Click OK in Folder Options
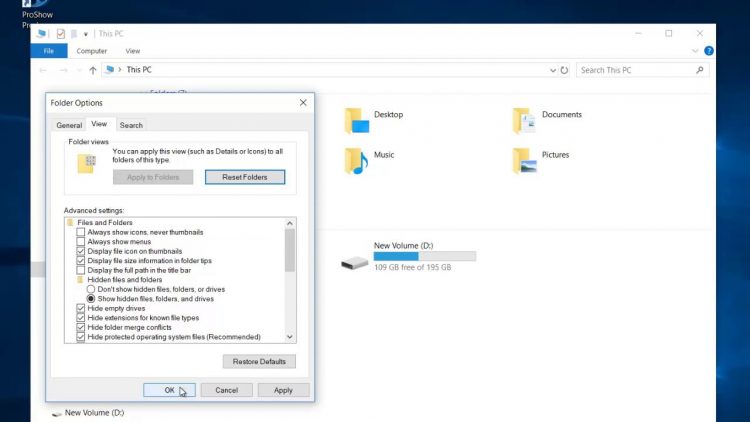750x422 pixels. (x=169, y=390)
